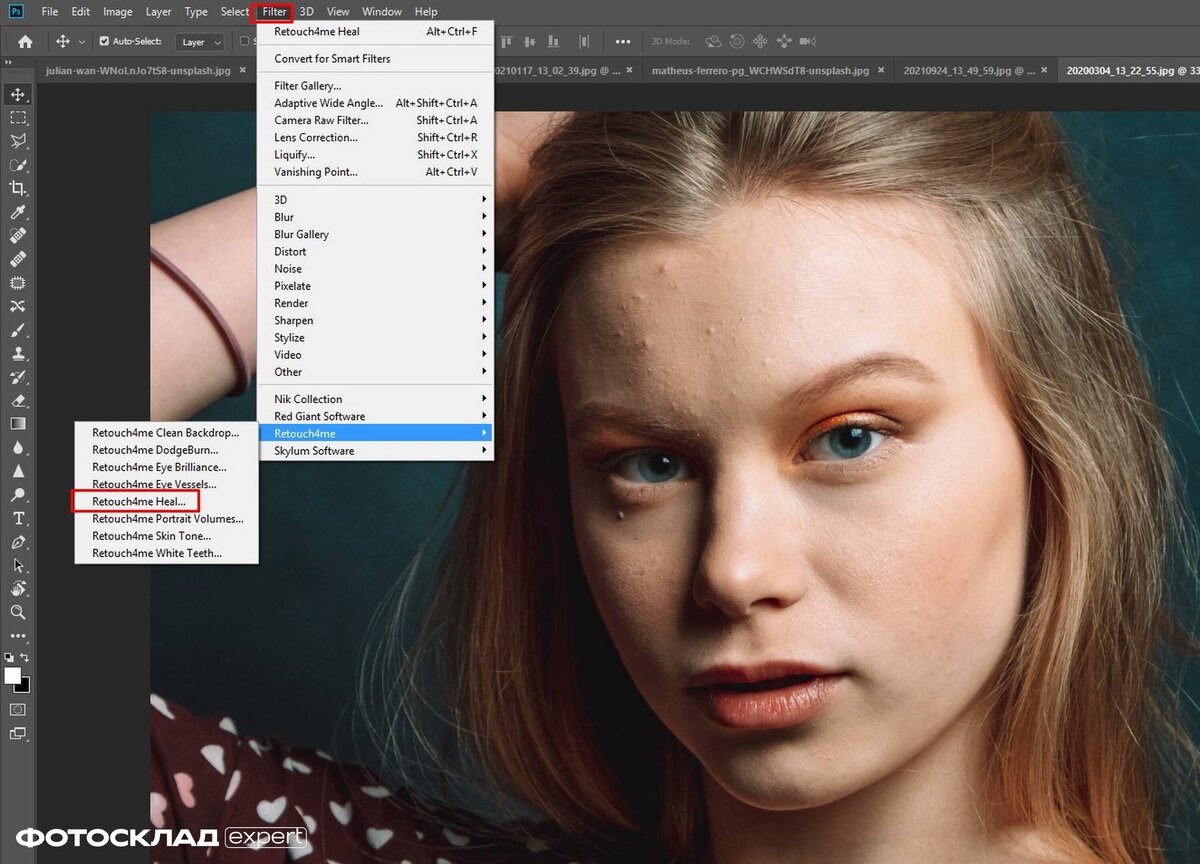
Task: Open the Edit Toolbar three-dots button
Action: [18, 636]
